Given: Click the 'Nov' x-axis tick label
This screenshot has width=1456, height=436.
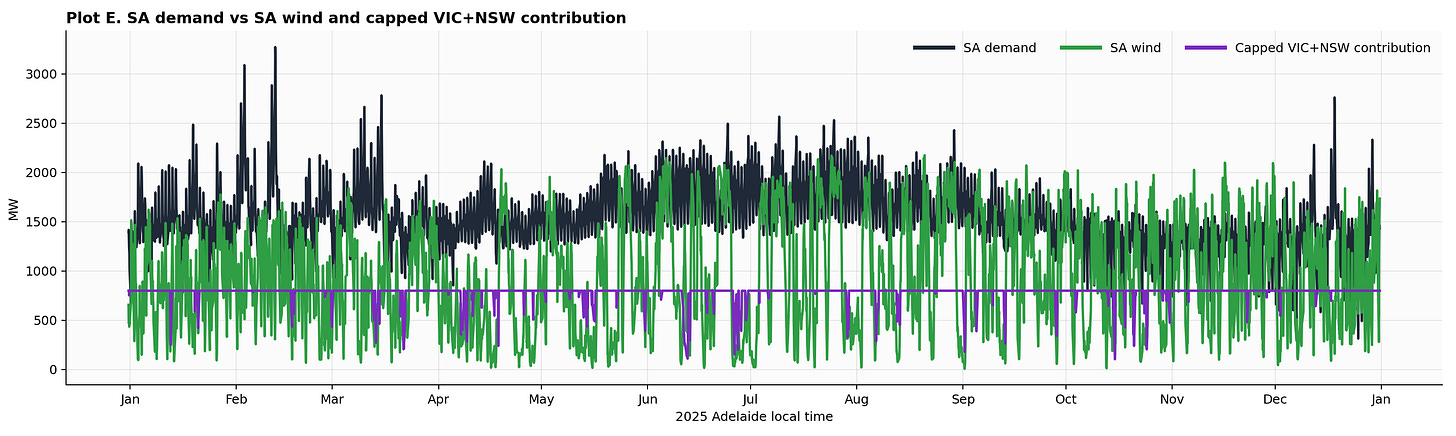Looking at the screenshot, I should 1172,398.
